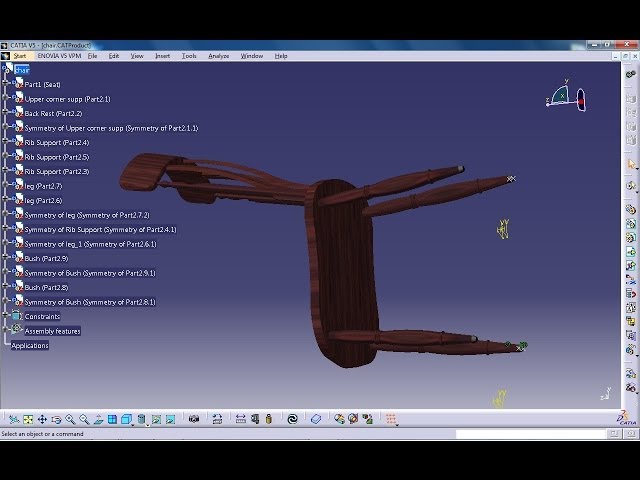The height and width of the screenshot is (480, 640).
Task: Click the grid pattern icon in bottom toolbar
Action: (x=391, y=419)
